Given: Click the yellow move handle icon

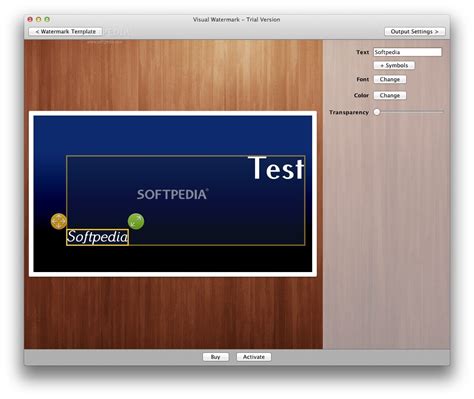Looking at the screenshot, I should [x=59, y=221].
